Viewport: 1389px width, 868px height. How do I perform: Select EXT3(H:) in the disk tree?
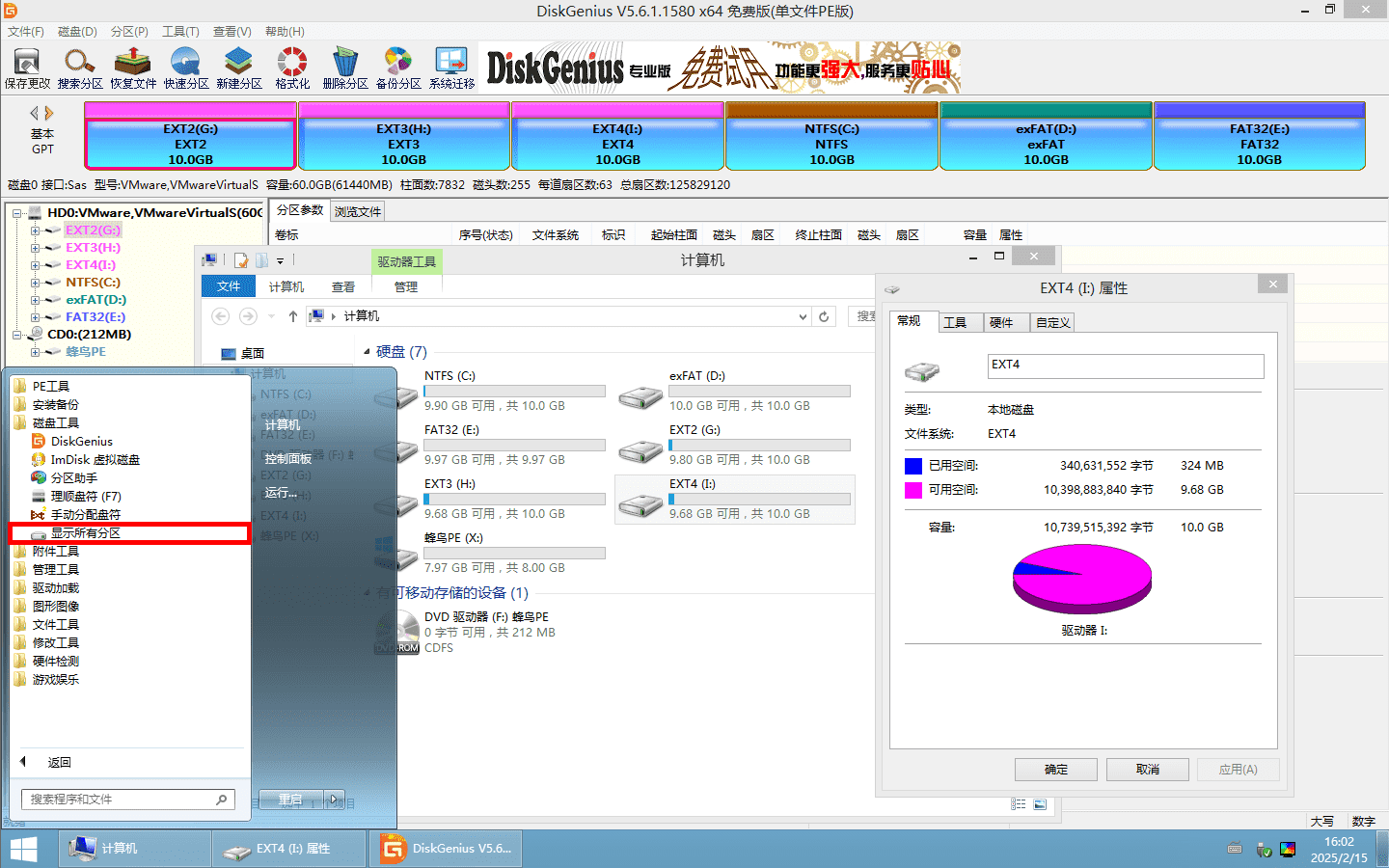[93, 248]
